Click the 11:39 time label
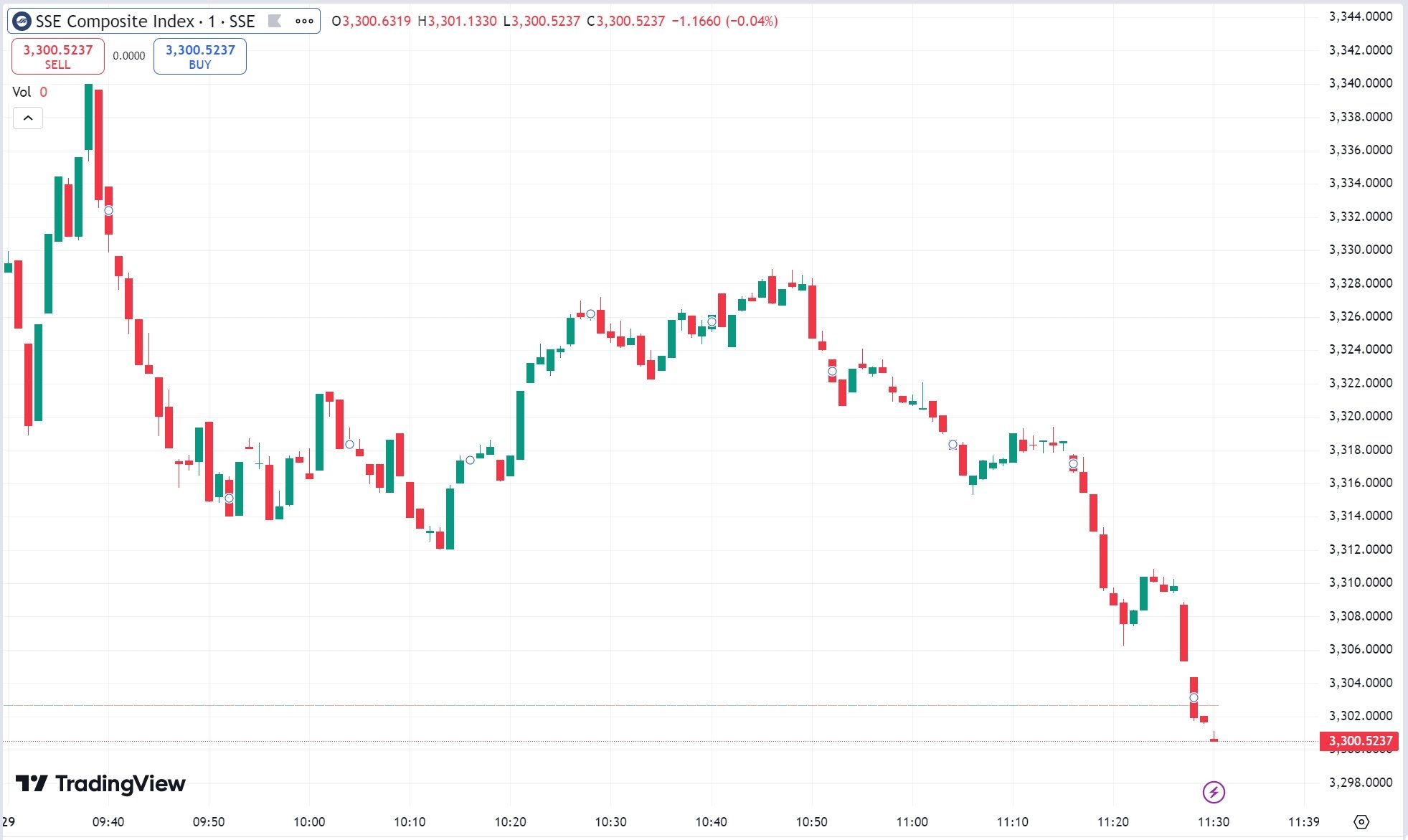The width and height of the screenshot is (1408, 840). (1303, 821)
